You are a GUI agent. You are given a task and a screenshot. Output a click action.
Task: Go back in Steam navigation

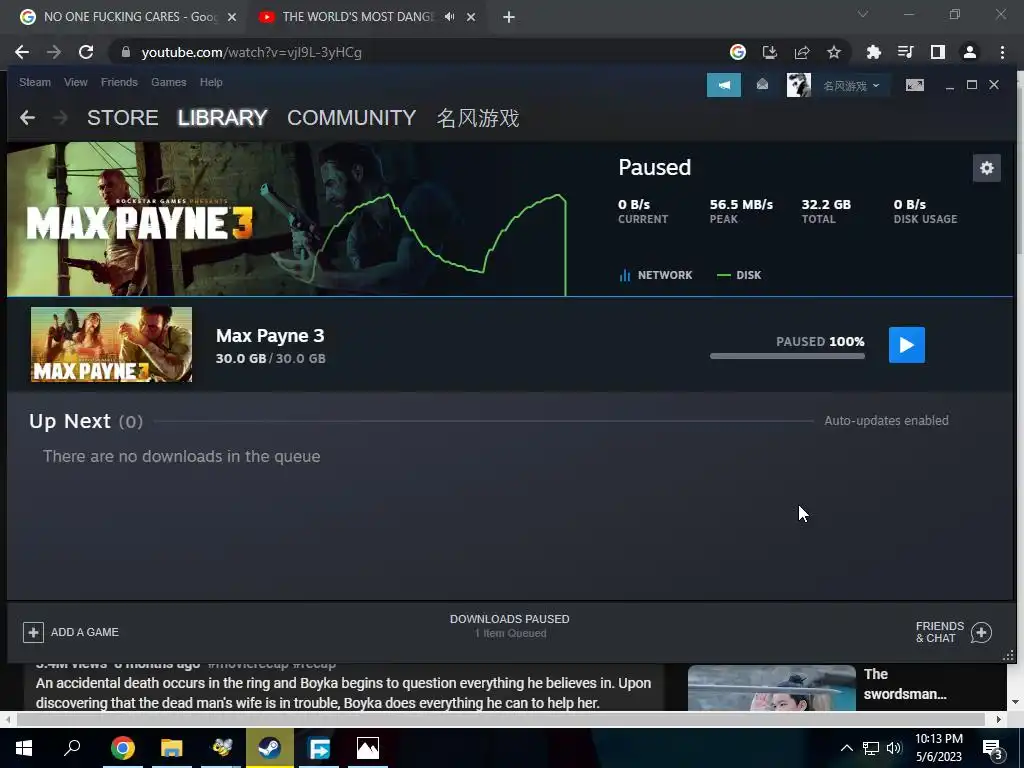27,118
